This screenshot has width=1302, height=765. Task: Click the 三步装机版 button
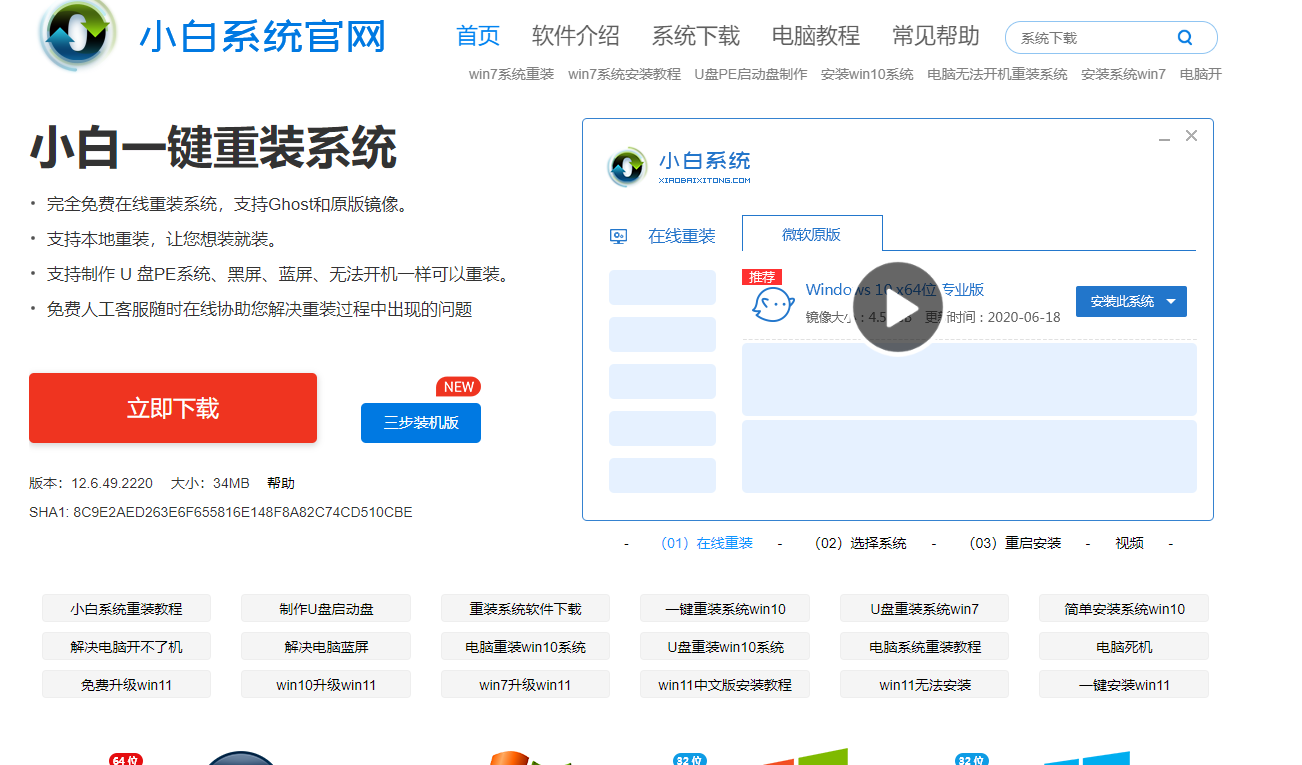pyautogui.click(x=420, y=422)
